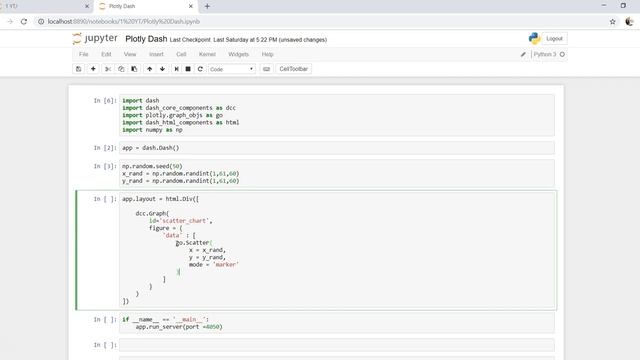This screenshot has width=640, height=360.
Task: Click the mode = 'marker' line
Action: click(213, 265)
